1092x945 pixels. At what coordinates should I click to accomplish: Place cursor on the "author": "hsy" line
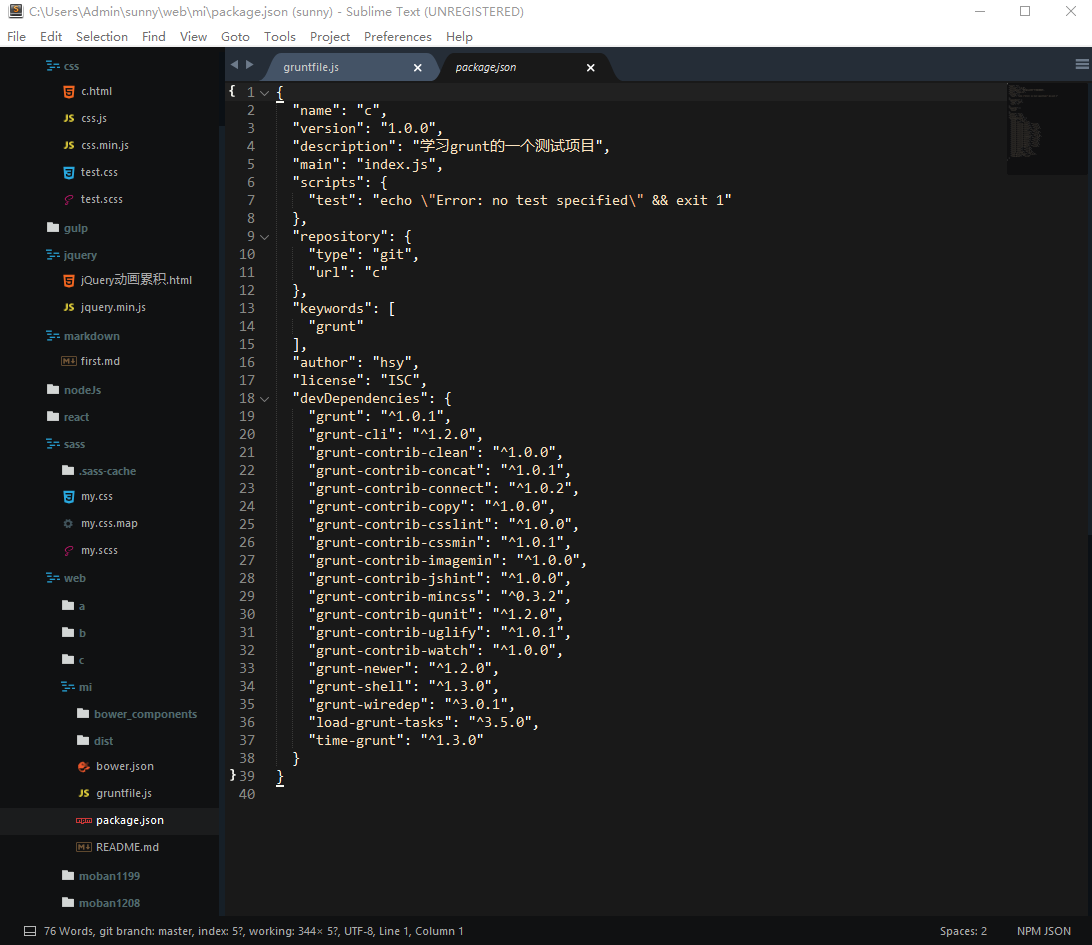pos(355,362)
